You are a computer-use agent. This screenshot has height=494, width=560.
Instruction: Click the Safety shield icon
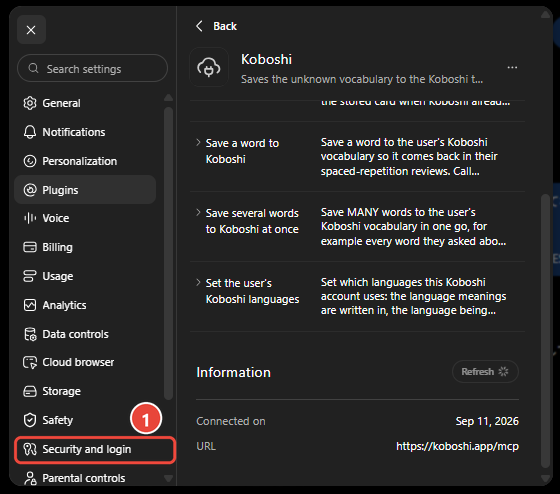[30, 420]
